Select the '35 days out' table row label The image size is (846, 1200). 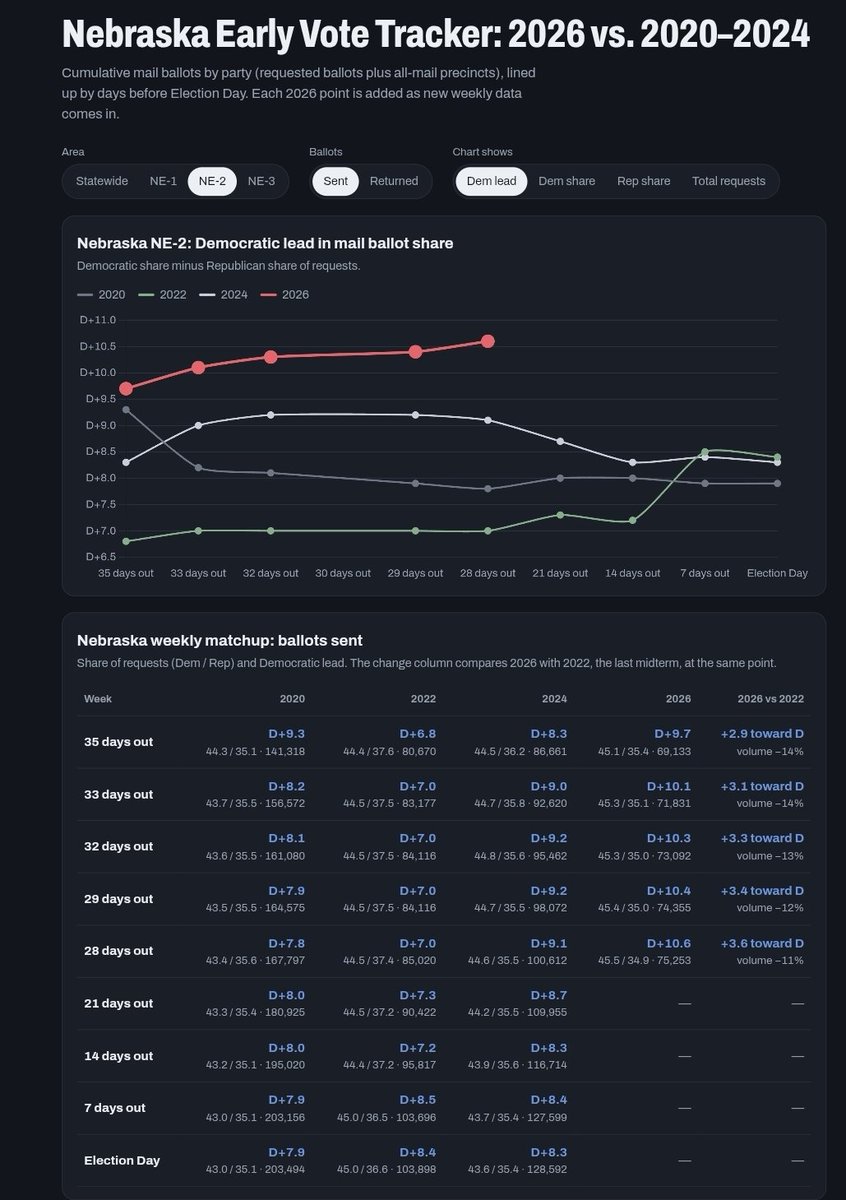pos(118,742)
